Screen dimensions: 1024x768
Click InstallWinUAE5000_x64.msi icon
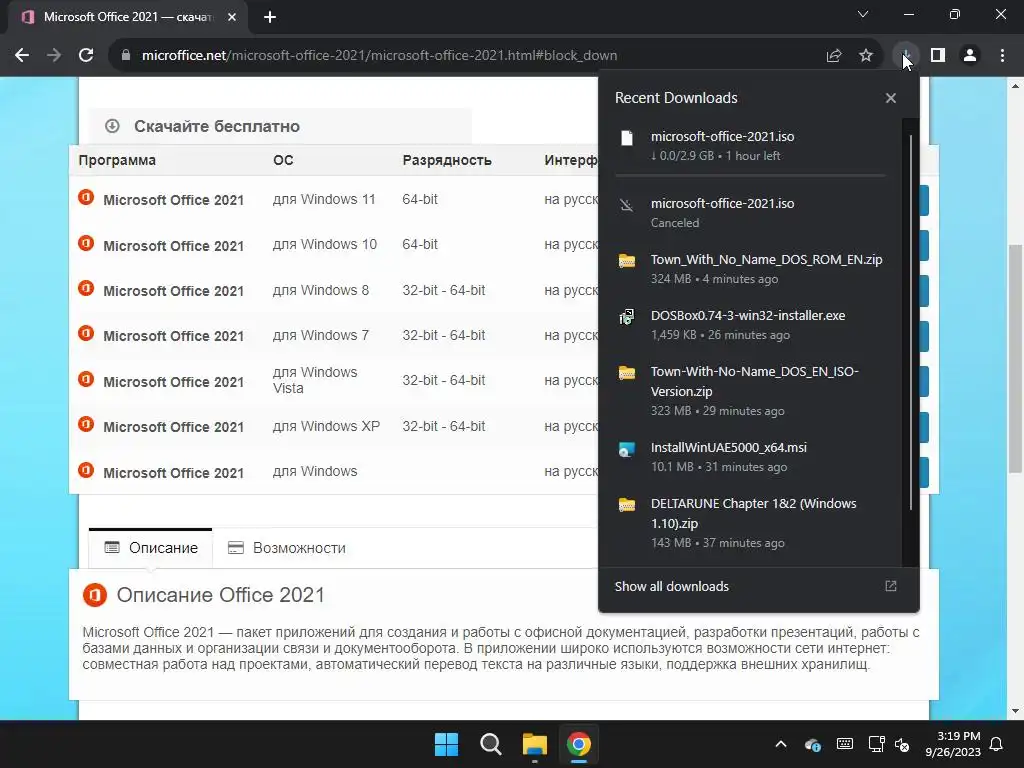[x=627, y=449]
